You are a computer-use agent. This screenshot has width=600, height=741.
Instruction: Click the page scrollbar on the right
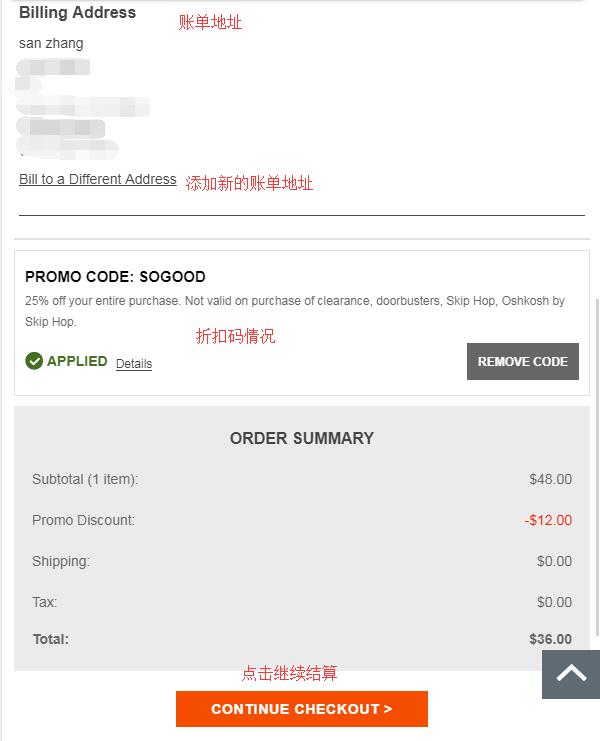click(x=597, y=468)
